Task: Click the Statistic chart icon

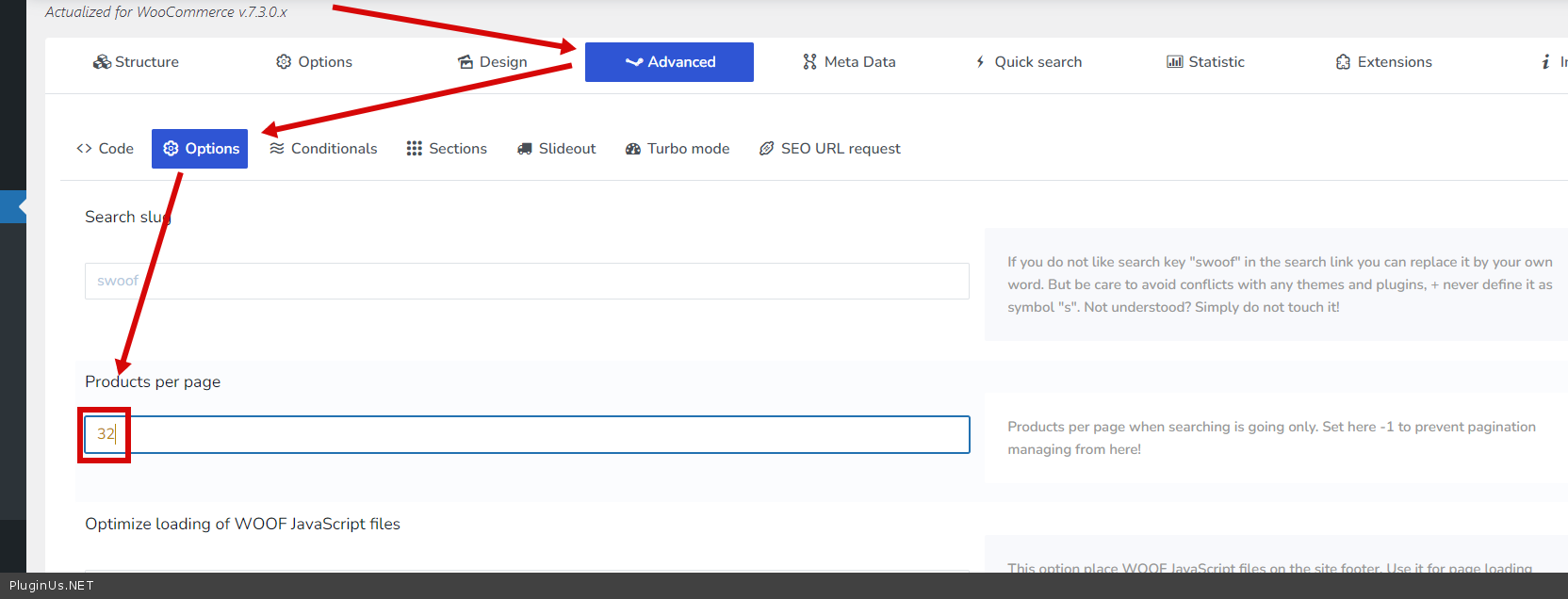Action: [1174, 62]
